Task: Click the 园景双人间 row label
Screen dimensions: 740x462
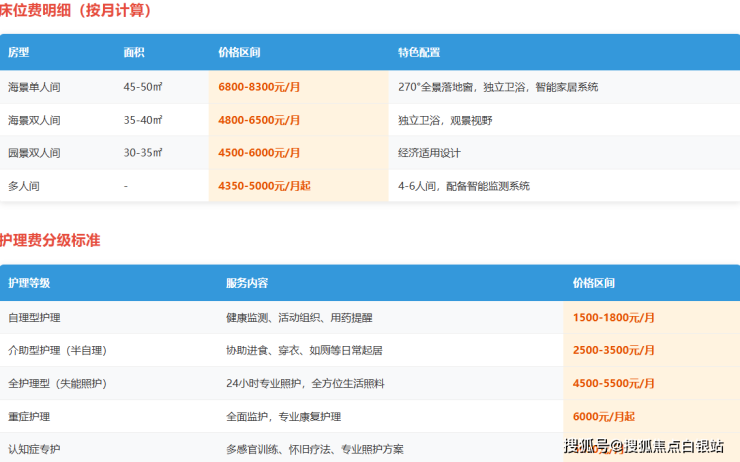Action: point(34,153)
